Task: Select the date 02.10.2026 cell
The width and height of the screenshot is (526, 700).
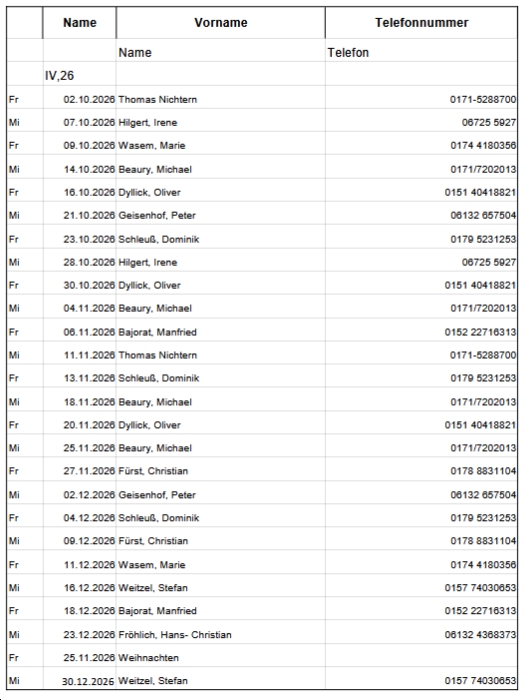Action: coord(79,99)
